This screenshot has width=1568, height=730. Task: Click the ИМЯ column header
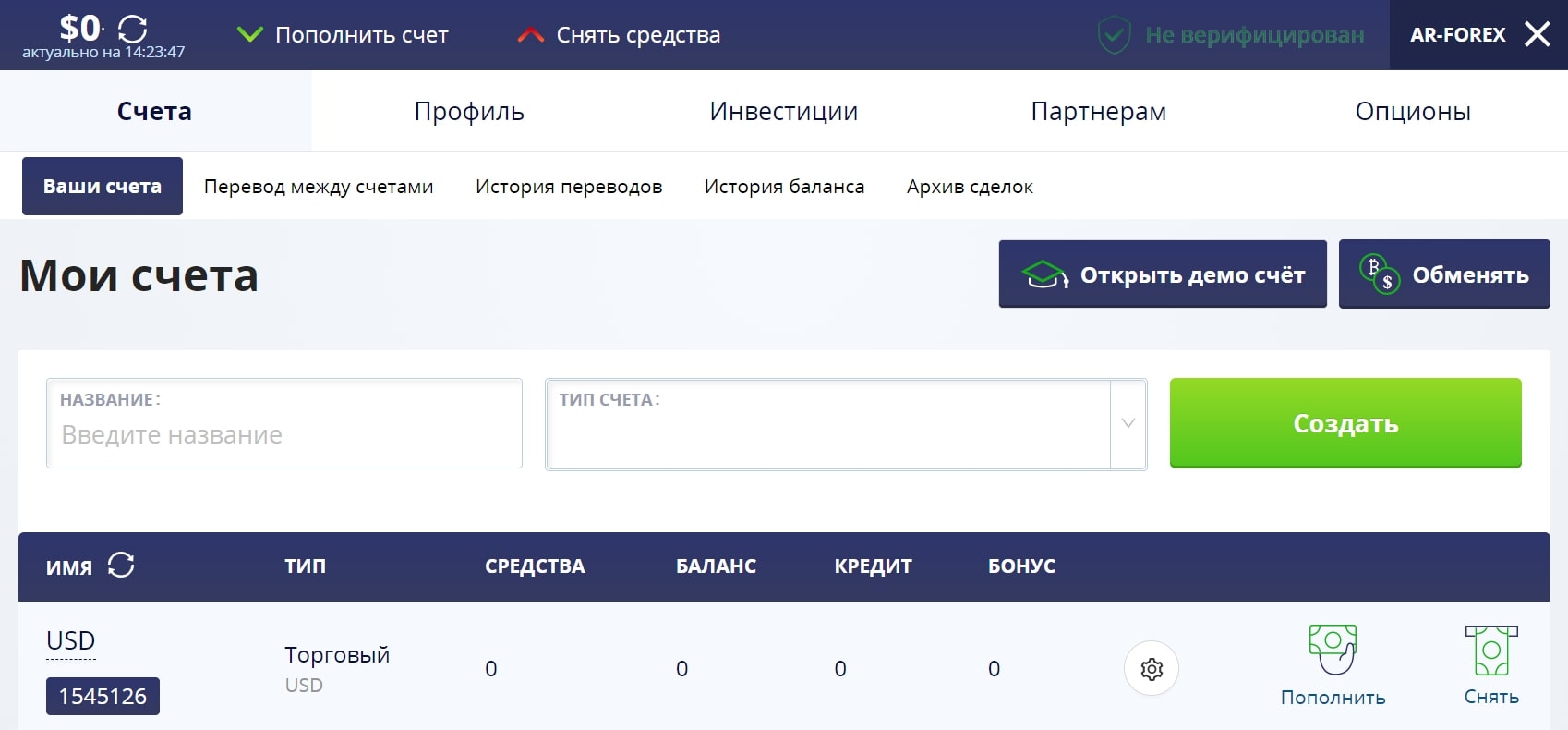(69, 567)
